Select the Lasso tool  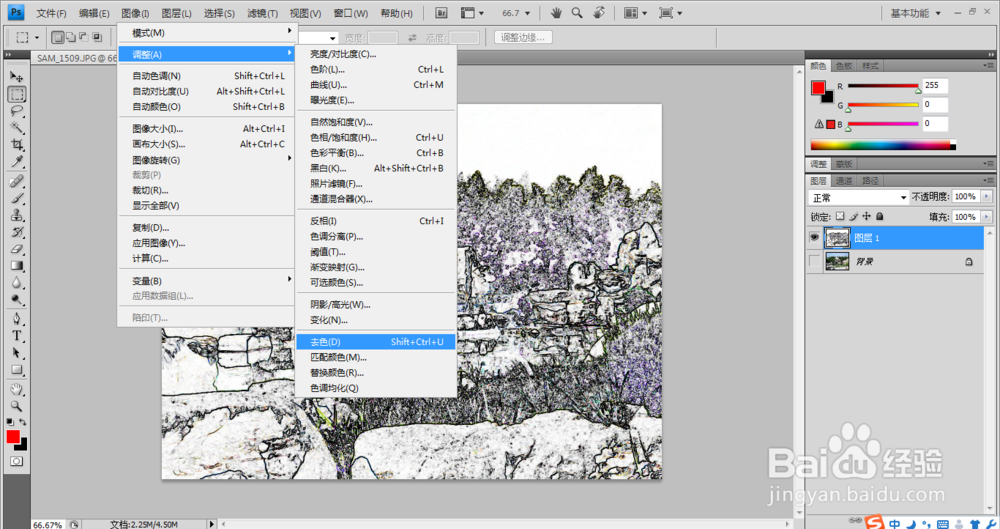pyautogui.click(x=17, y=111)
